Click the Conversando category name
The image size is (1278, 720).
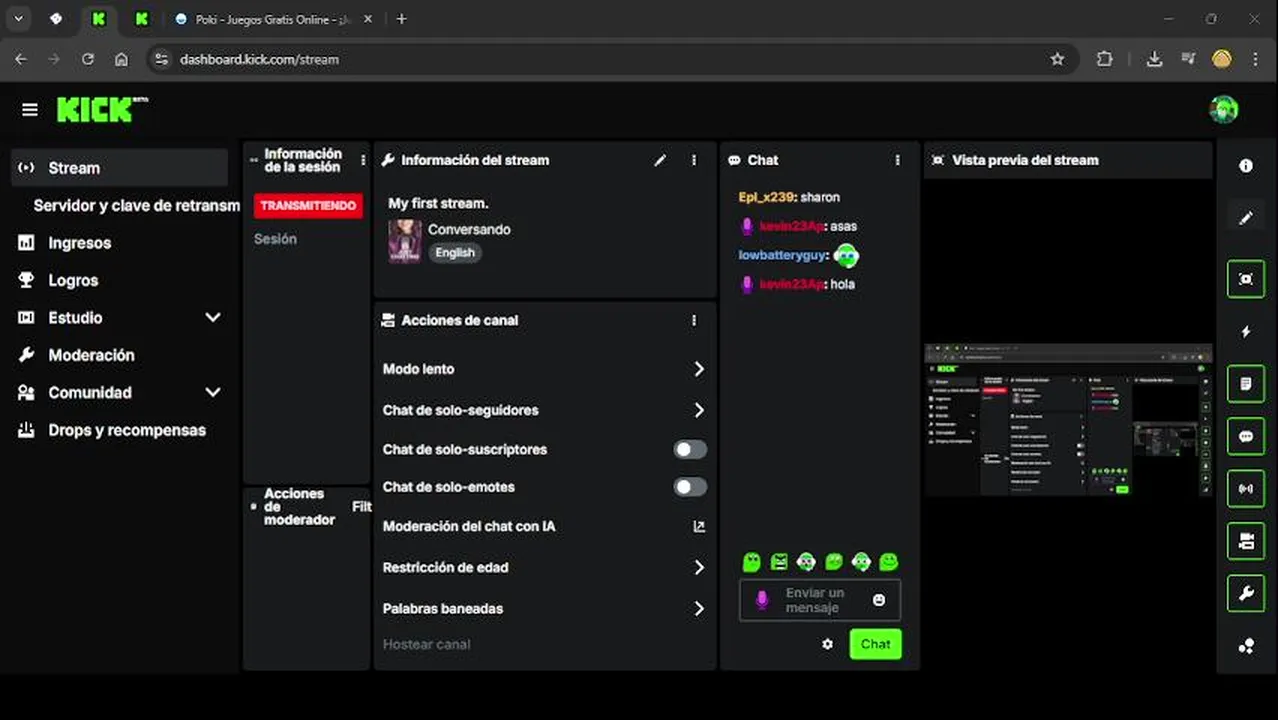469,230
